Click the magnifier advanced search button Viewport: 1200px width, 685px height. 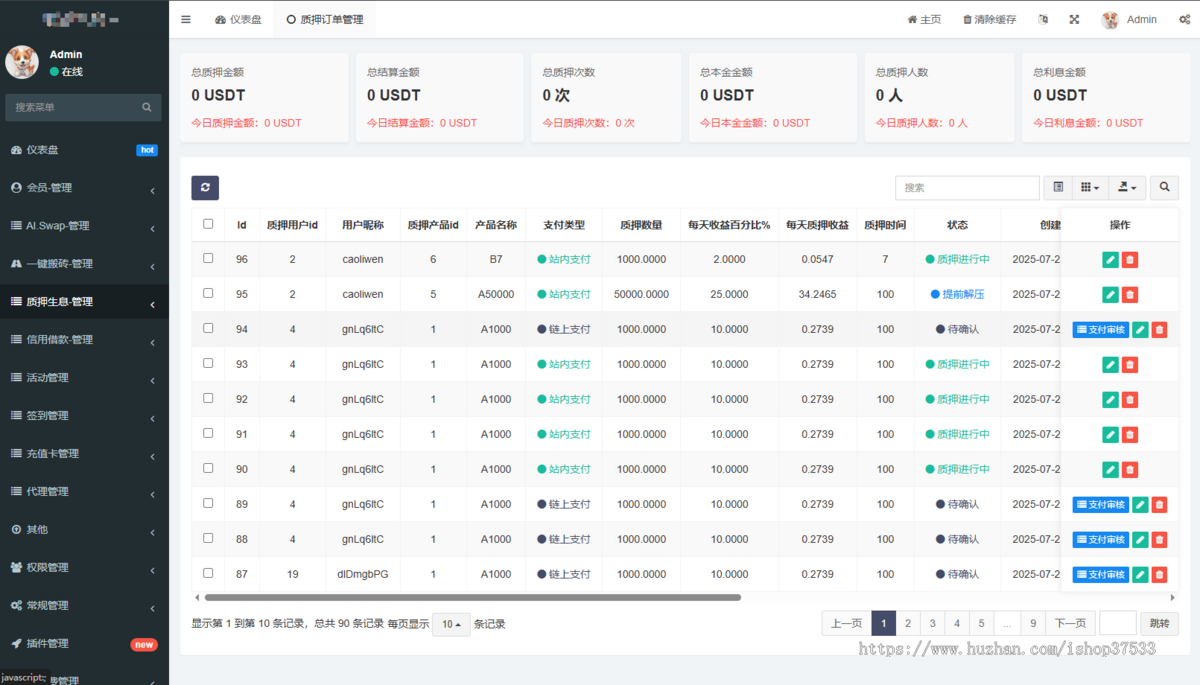pyautogui.click(x=1164, y=187)
